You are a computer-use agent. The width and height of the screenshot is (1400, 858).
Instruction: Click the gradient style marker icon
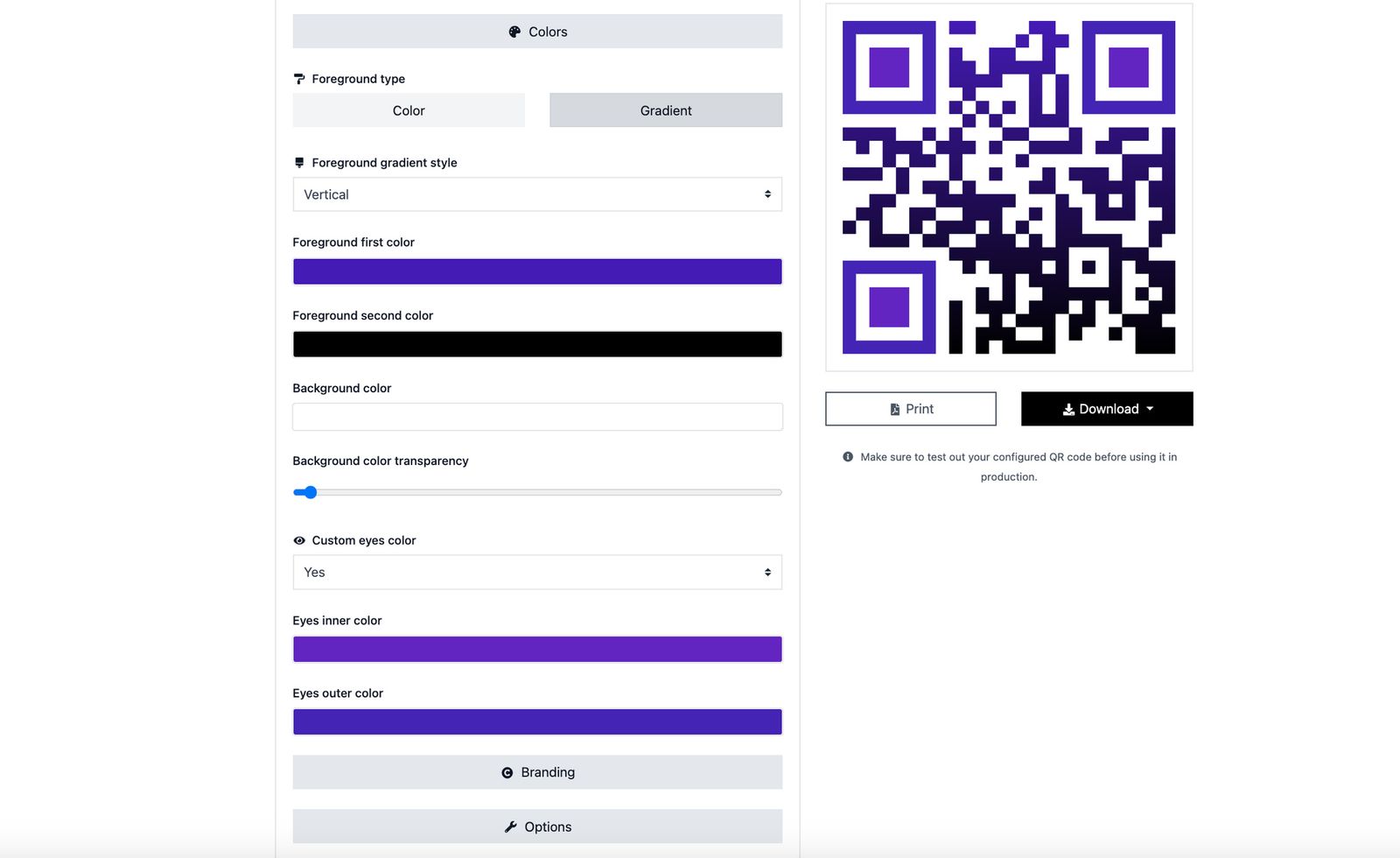click(x=299, y=162)
